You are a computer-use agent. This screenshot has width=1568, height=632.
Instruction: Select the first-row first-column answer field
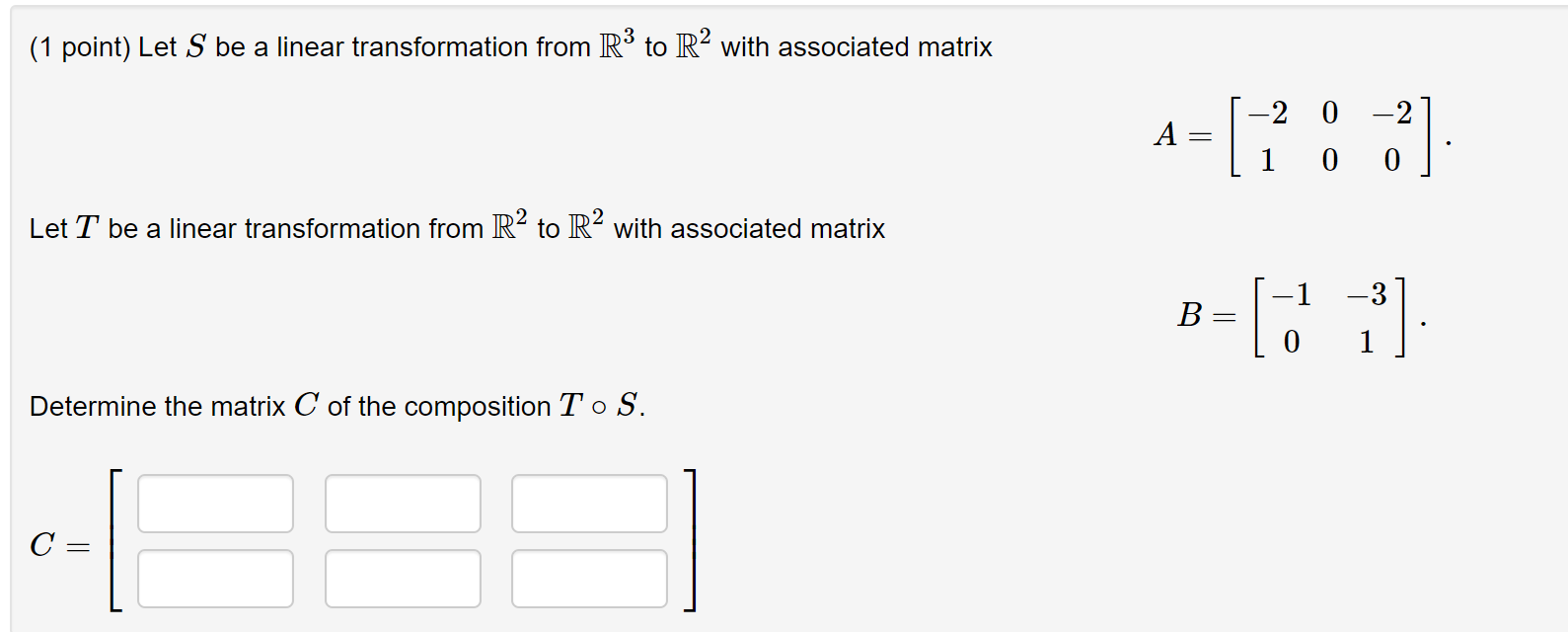[215, 505]
